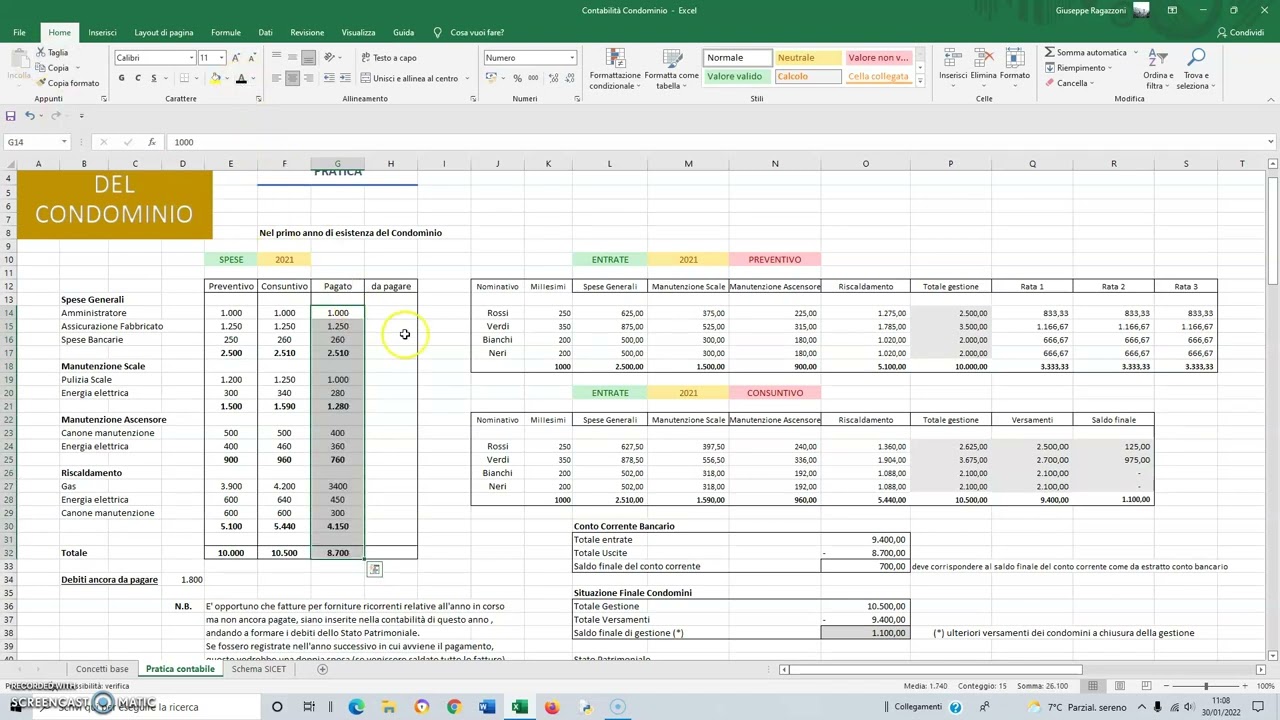Image resolution: width=1280 pixels, height=720 pixels.
Task: Save workbook via quick access toolbar
Action: (x=11, y=116)
